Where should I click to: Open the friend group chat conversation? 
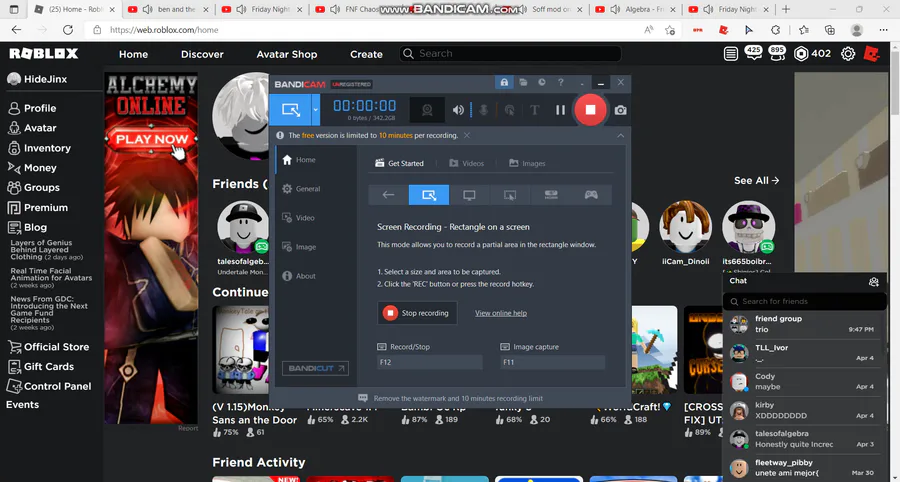pyautogui.click(x=802, y=324)
